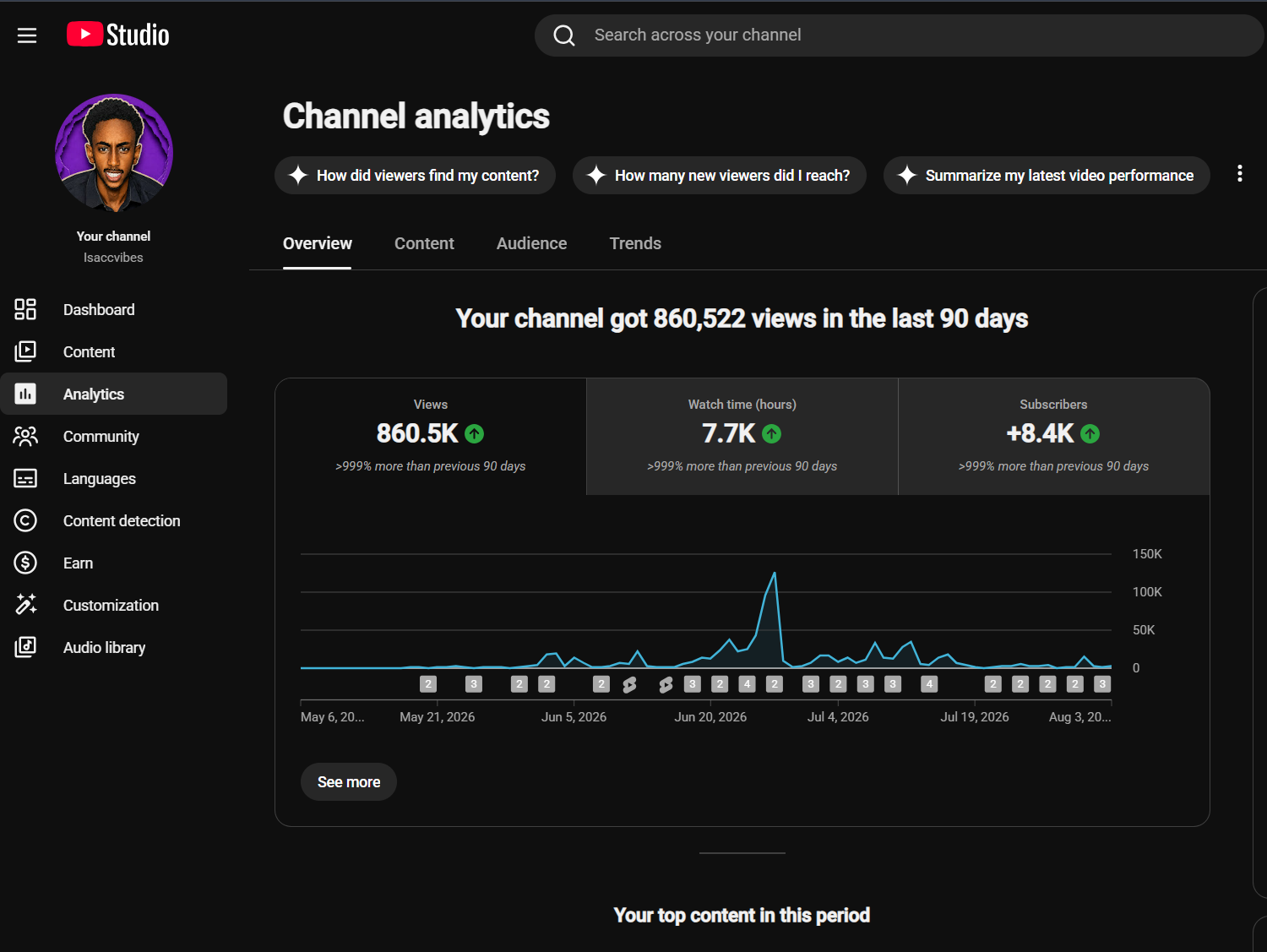The height and width of the screenshot is (952, 1267).
Task: Open the three-dot more options menu
Action: pos(1239,174)
